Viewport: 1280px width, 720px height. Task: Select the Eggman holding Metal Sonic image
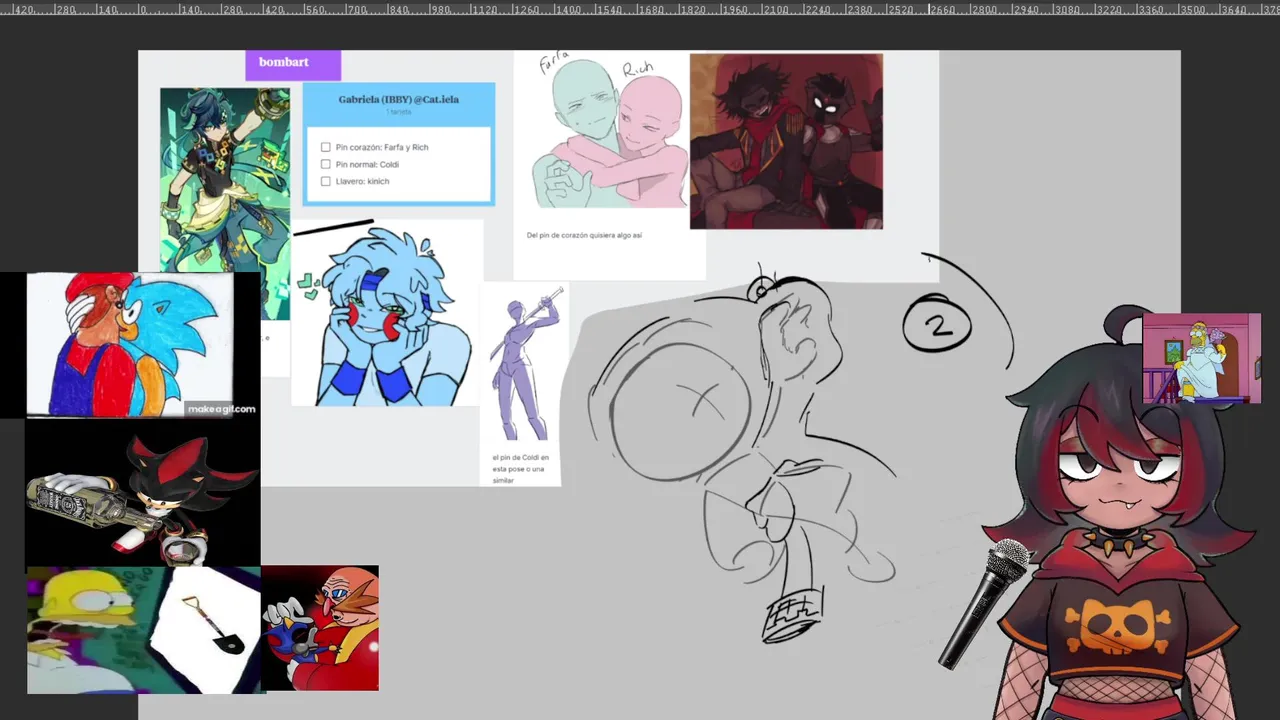[x=320, y=628]
